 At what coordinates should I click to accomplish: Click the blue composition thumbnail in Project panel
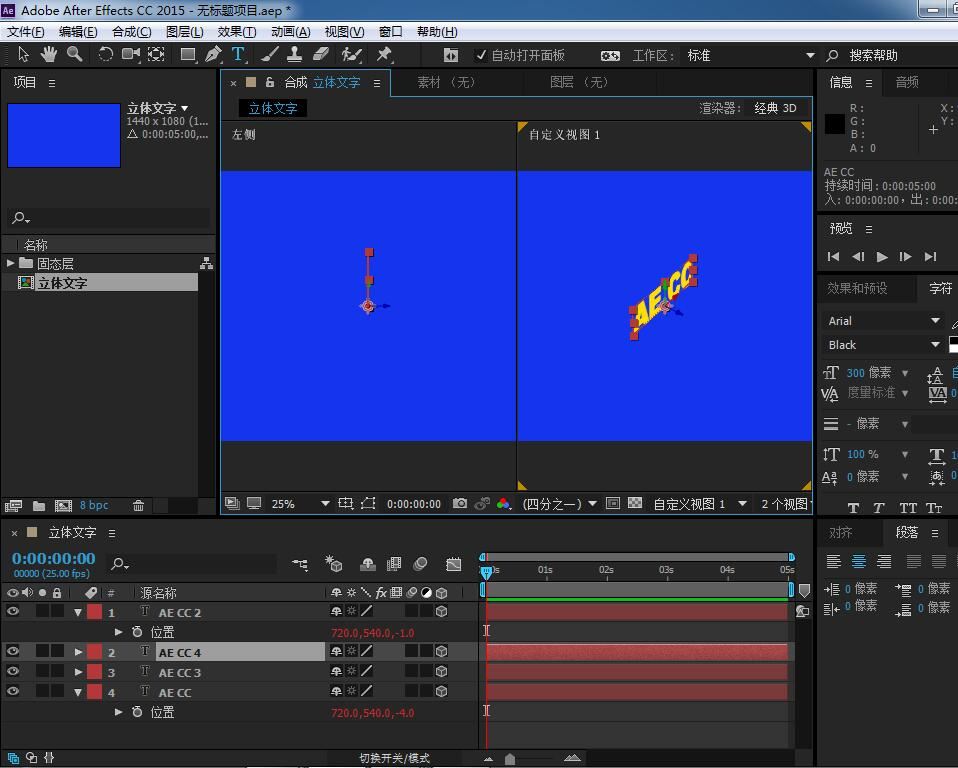coord(64,135)
